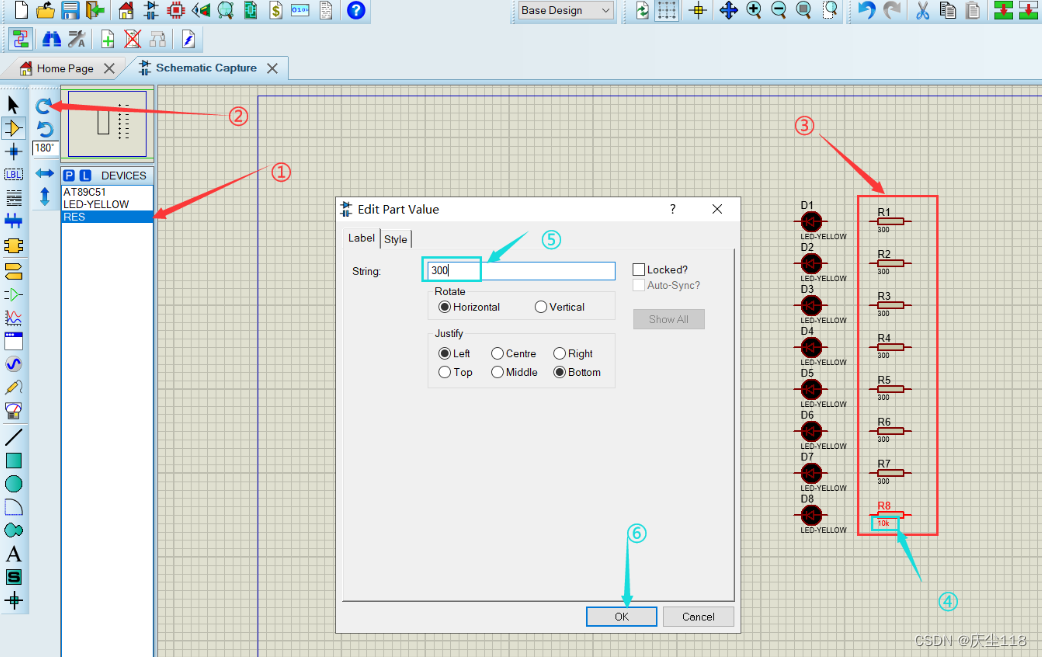This screenshot has height=657, width=1042.
Task: Click X-Mirror horizontal flip icon
Action: click(45, 173)
